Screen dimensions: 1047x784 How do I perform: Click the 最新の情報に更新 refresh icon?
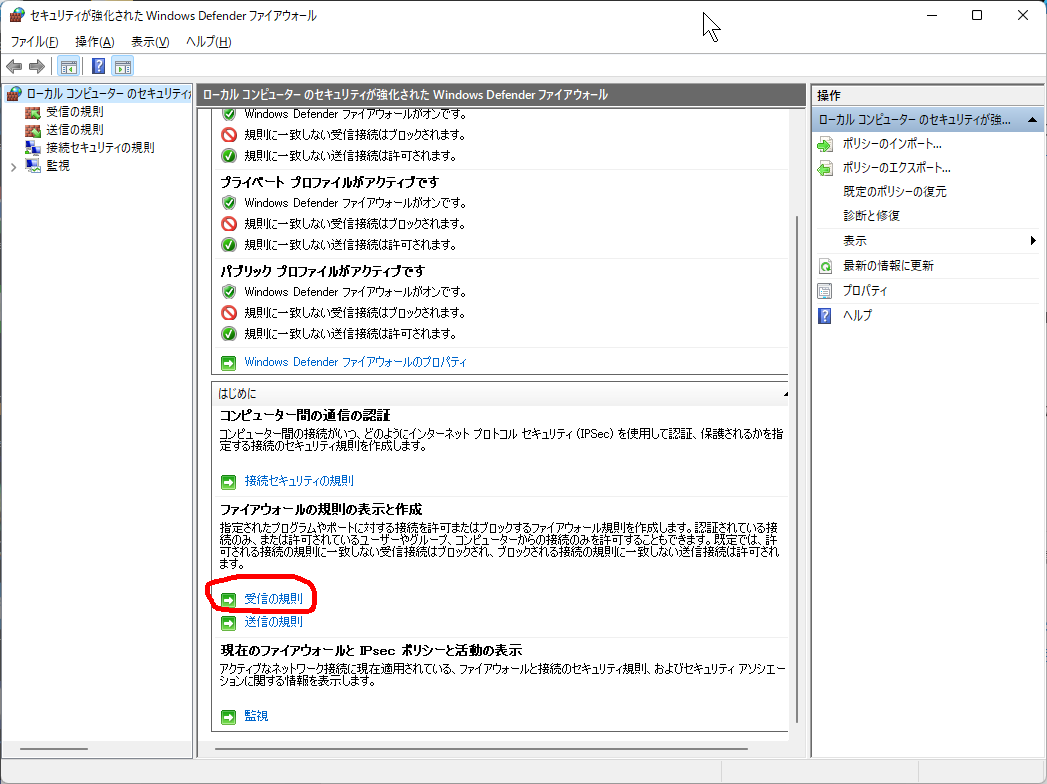click(x=825, y=266)
